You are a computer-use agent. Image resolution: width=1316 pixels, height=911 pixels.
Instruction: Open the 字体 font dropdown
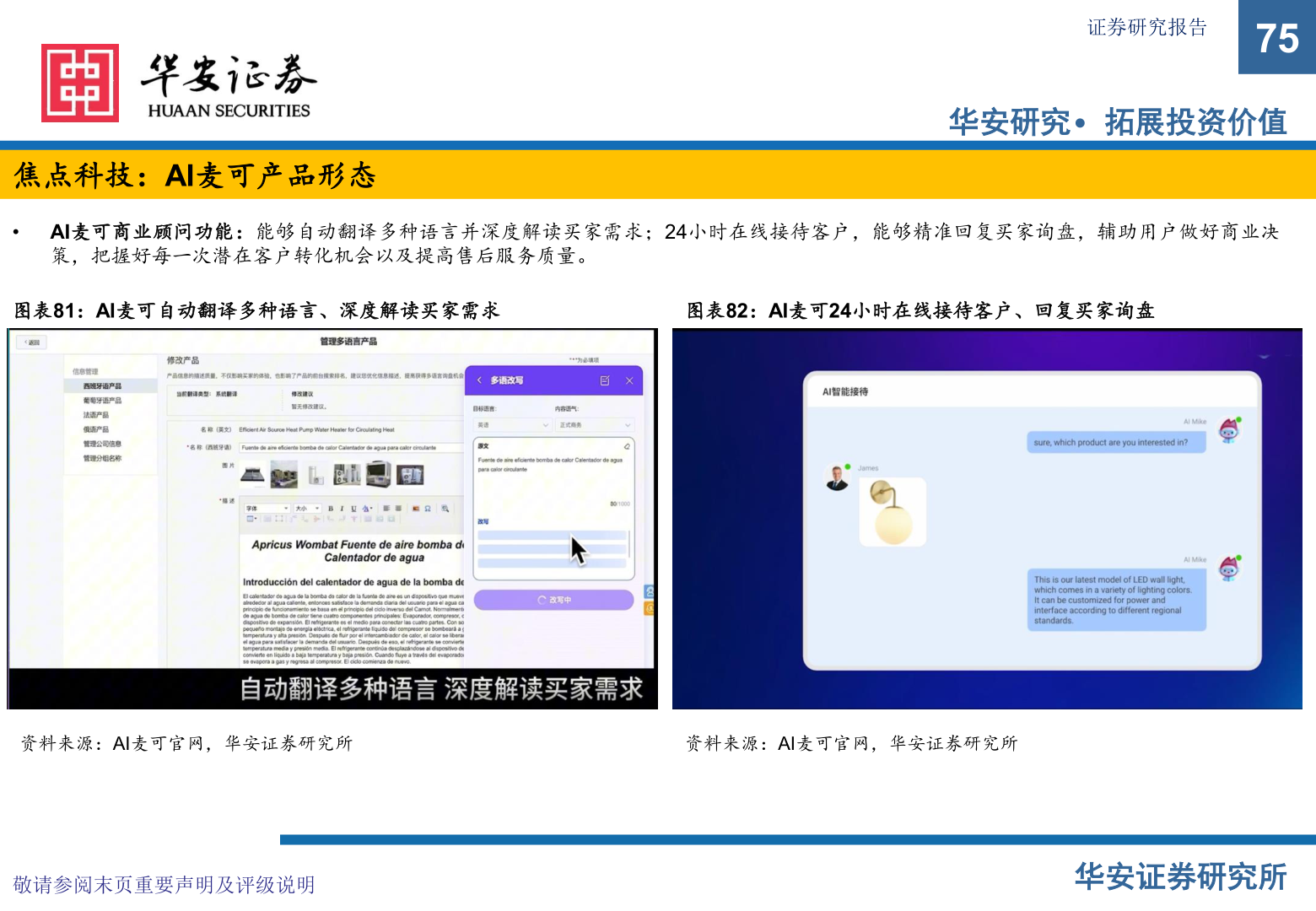click(267, 509)
